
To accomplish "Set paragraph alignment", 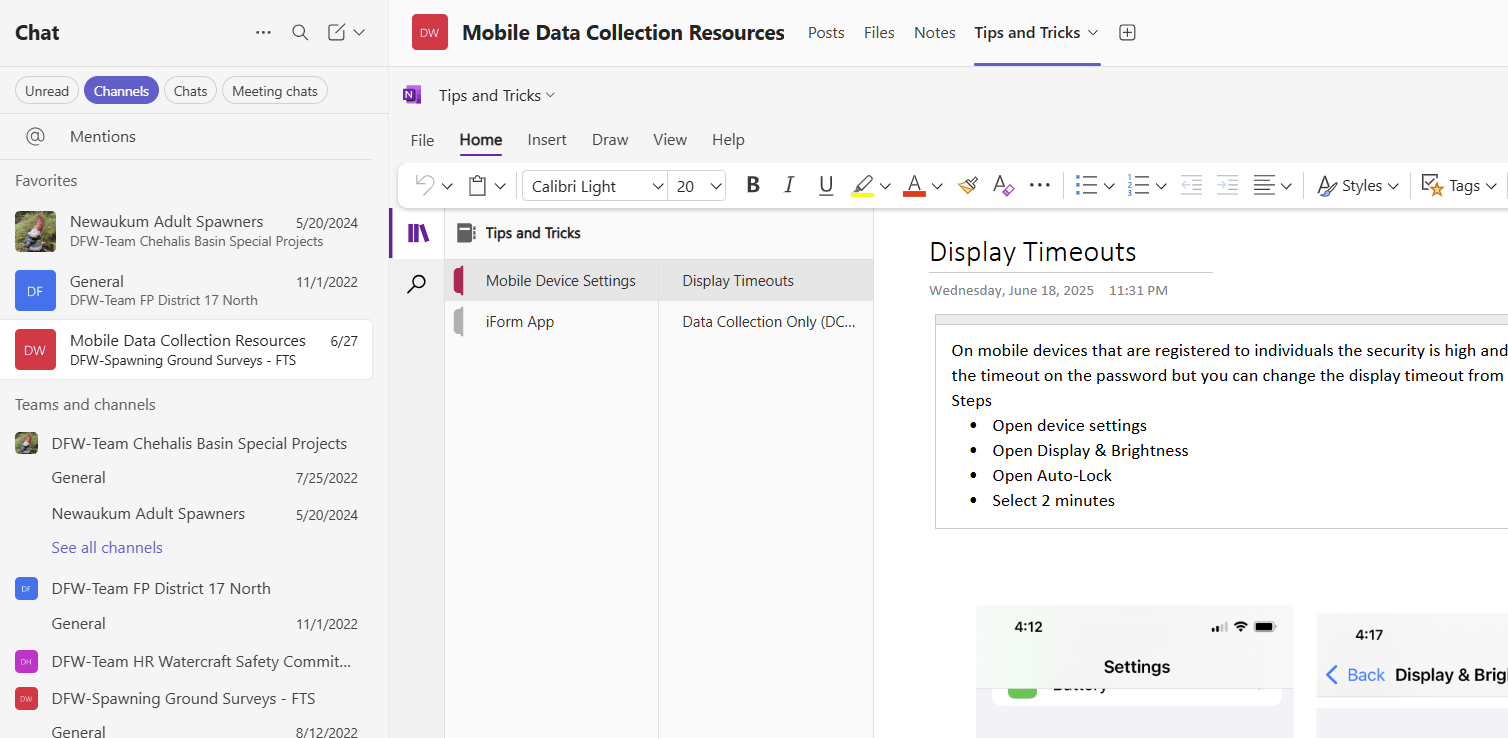I will pos(1264,185).
